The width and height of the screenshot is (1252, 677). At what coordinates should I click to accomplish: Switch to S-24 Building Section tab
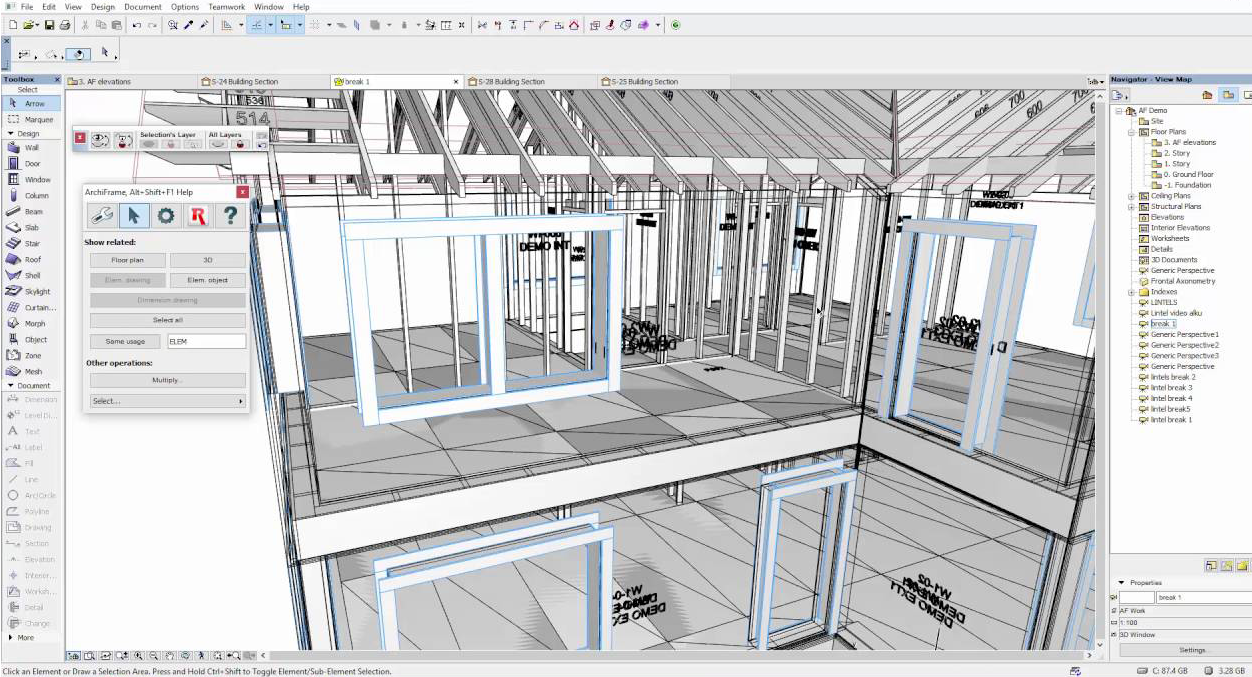(x=262, y=81)
